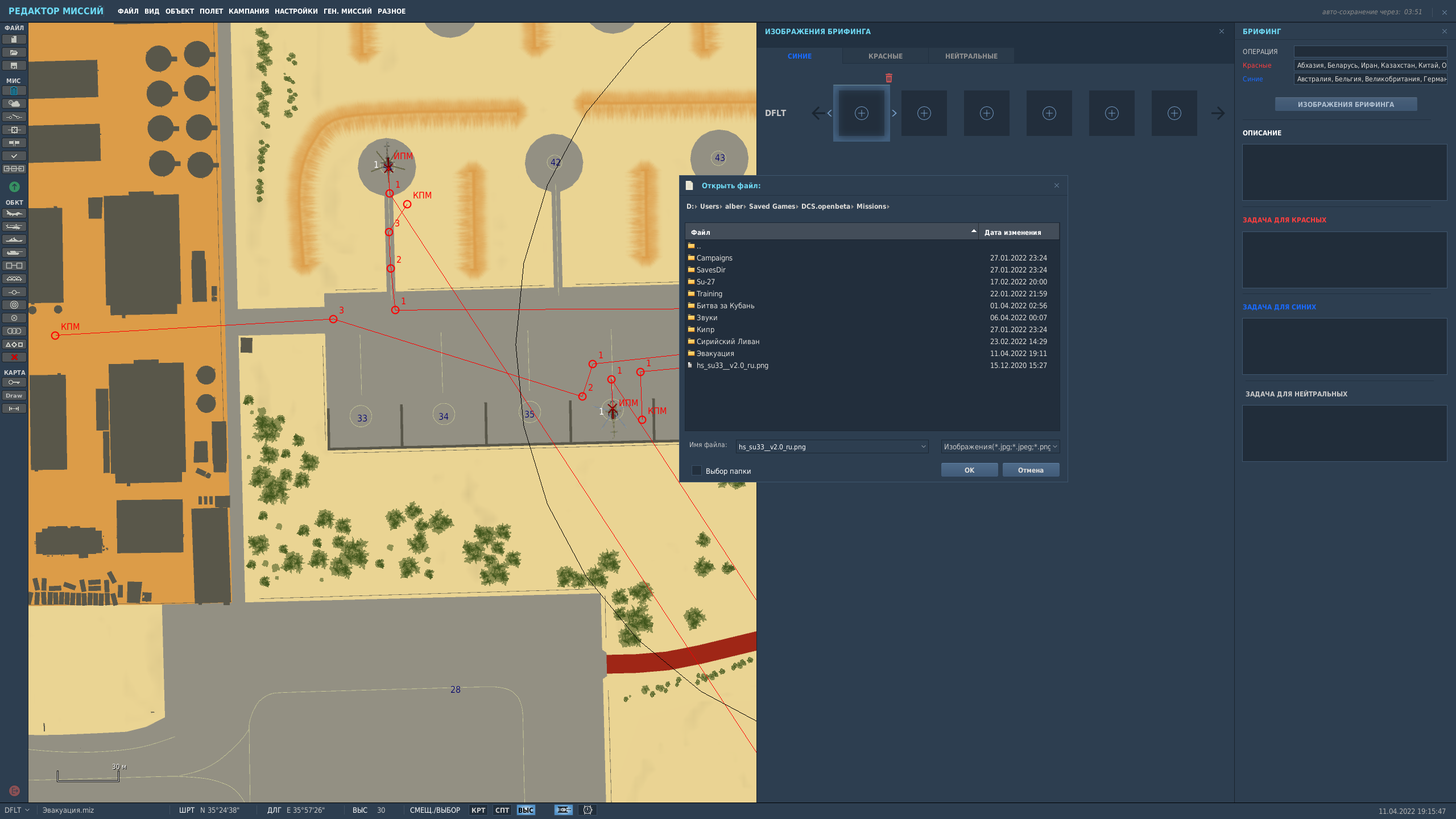Go to DCS.openbeta in path breadcrumb
This screenshot has width=1456, height=819.
pos(826,206)
